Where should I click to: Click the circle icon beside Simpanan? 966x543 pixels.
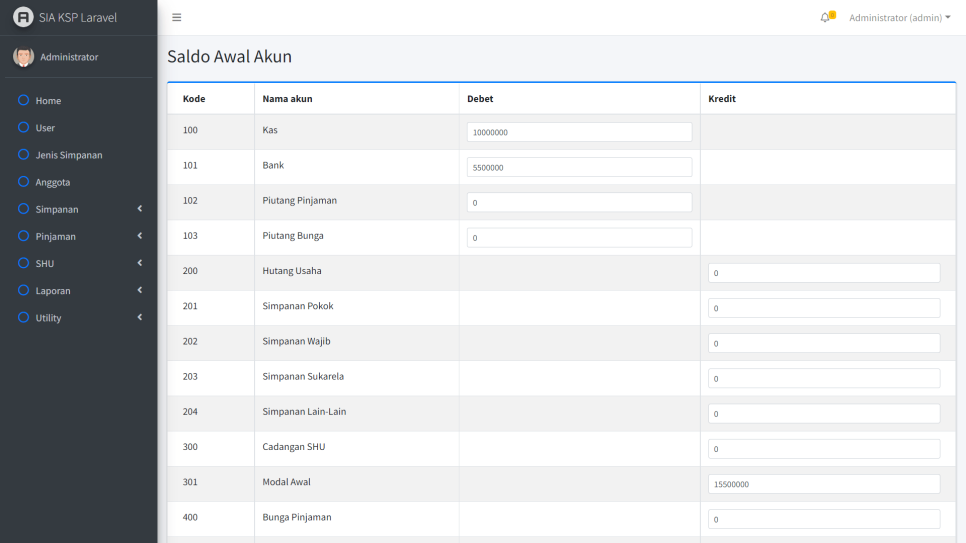pos(23,208)
